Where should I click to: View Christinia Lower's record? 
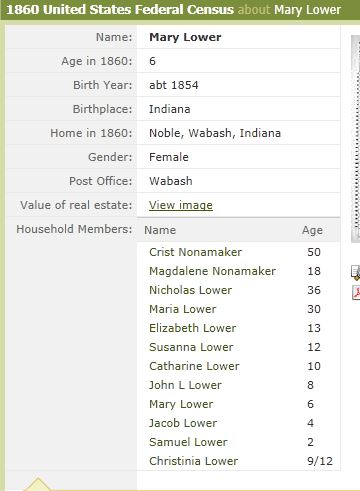click(194, 461)
